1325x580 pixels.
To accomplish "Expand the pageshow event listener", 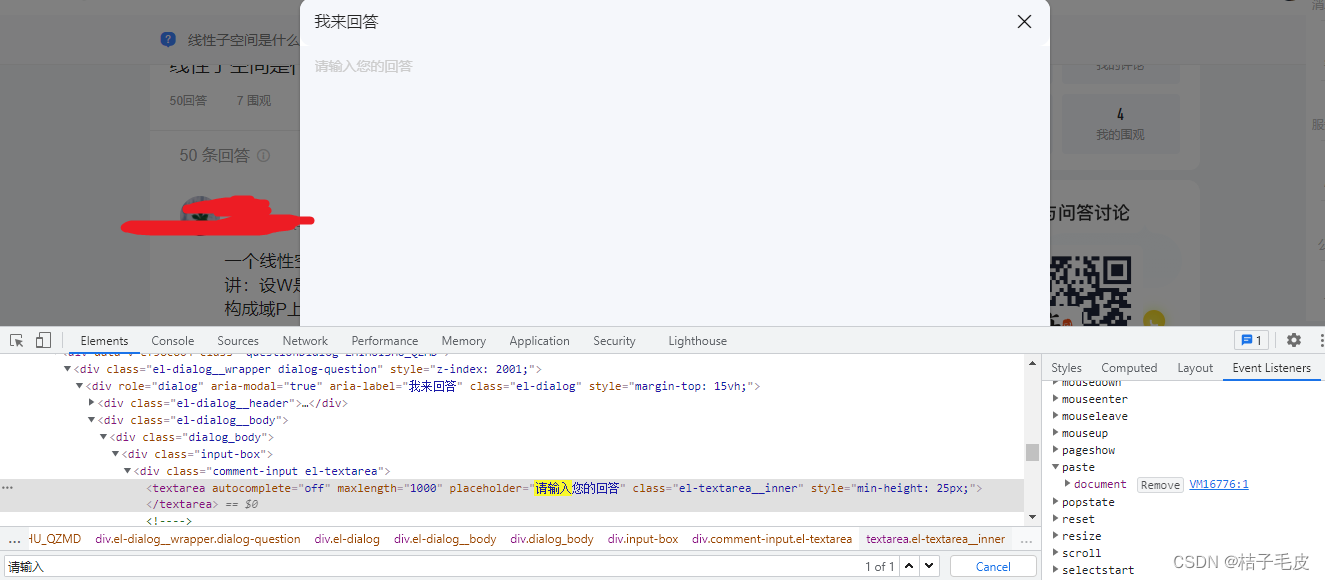I will coord(1055,450).
